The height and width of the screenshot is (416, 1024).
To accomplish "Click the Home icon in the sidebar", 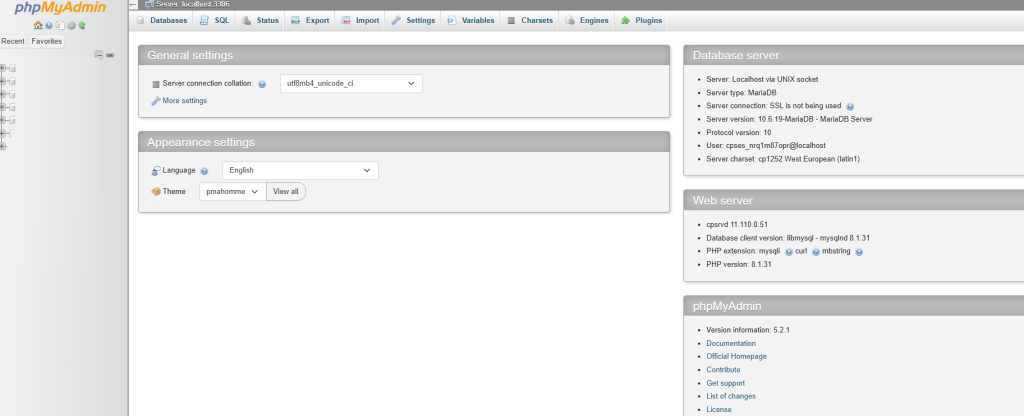I will click(37, 25).
